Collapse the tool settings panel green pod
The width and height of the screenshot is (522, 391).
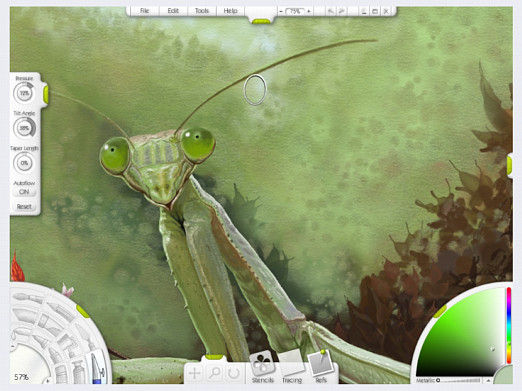coord(46,94)
